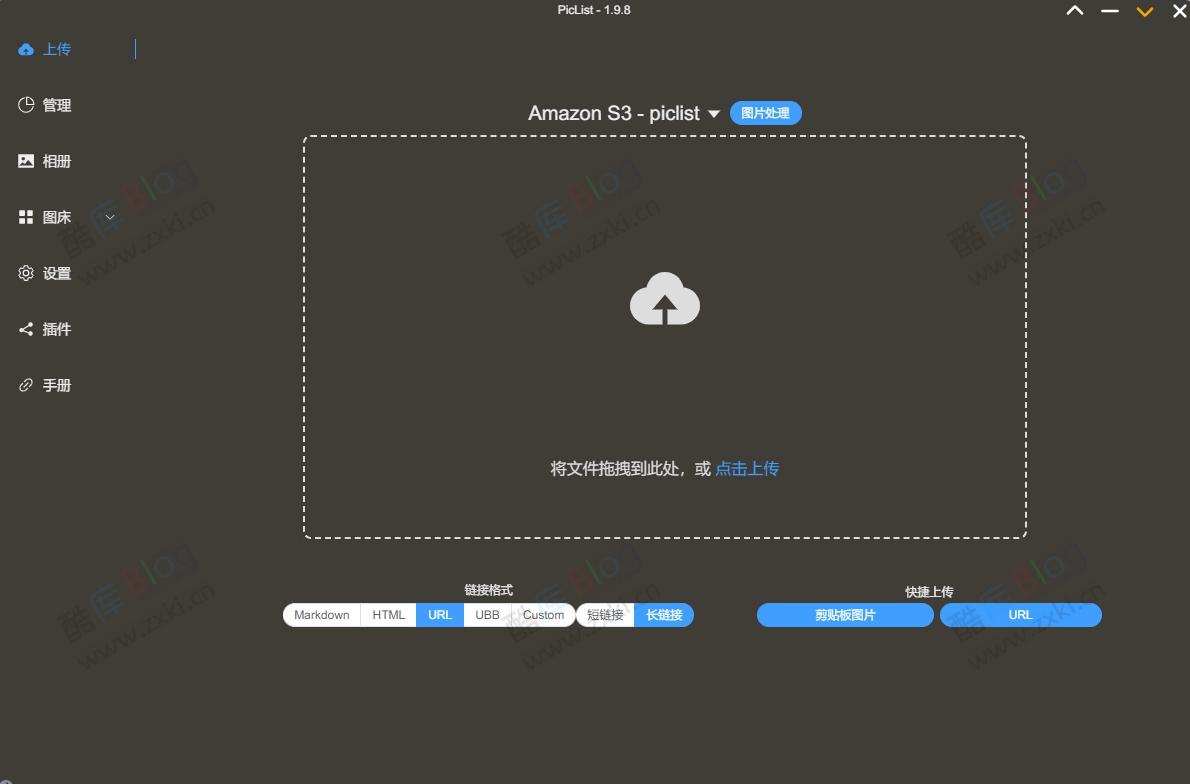Click the title bar down chevron
Image resolution: width=1190 pixels, height=784 pixels.
click(1144, 11)
